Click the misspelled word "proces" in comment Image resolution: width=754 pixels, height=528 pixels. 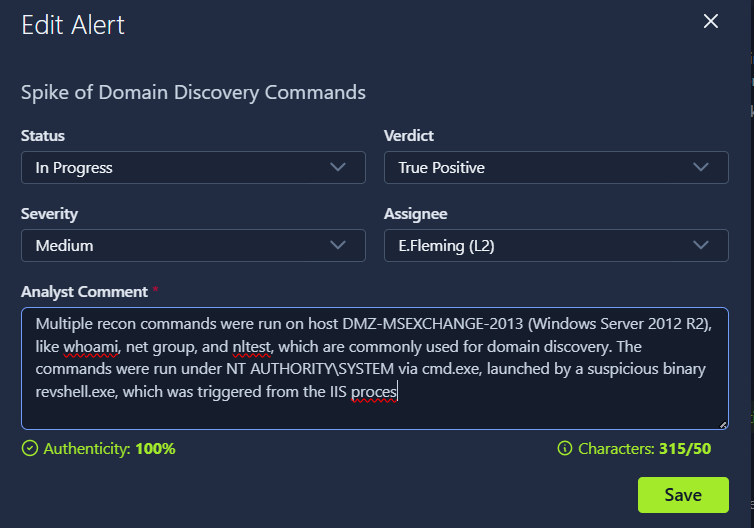[374, 393]
